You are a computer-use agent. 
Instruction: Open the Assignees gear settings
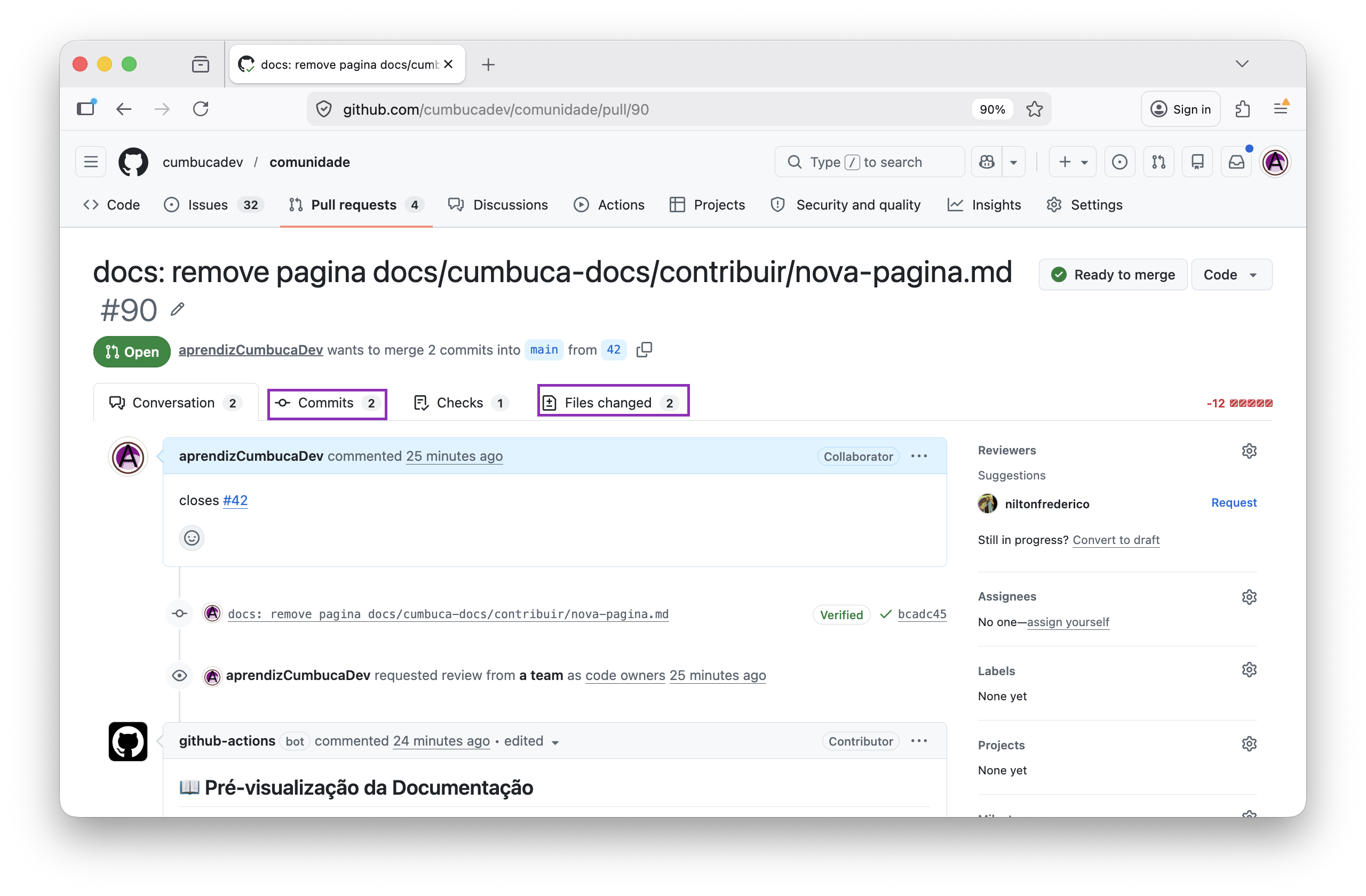tap(1249, 597)
